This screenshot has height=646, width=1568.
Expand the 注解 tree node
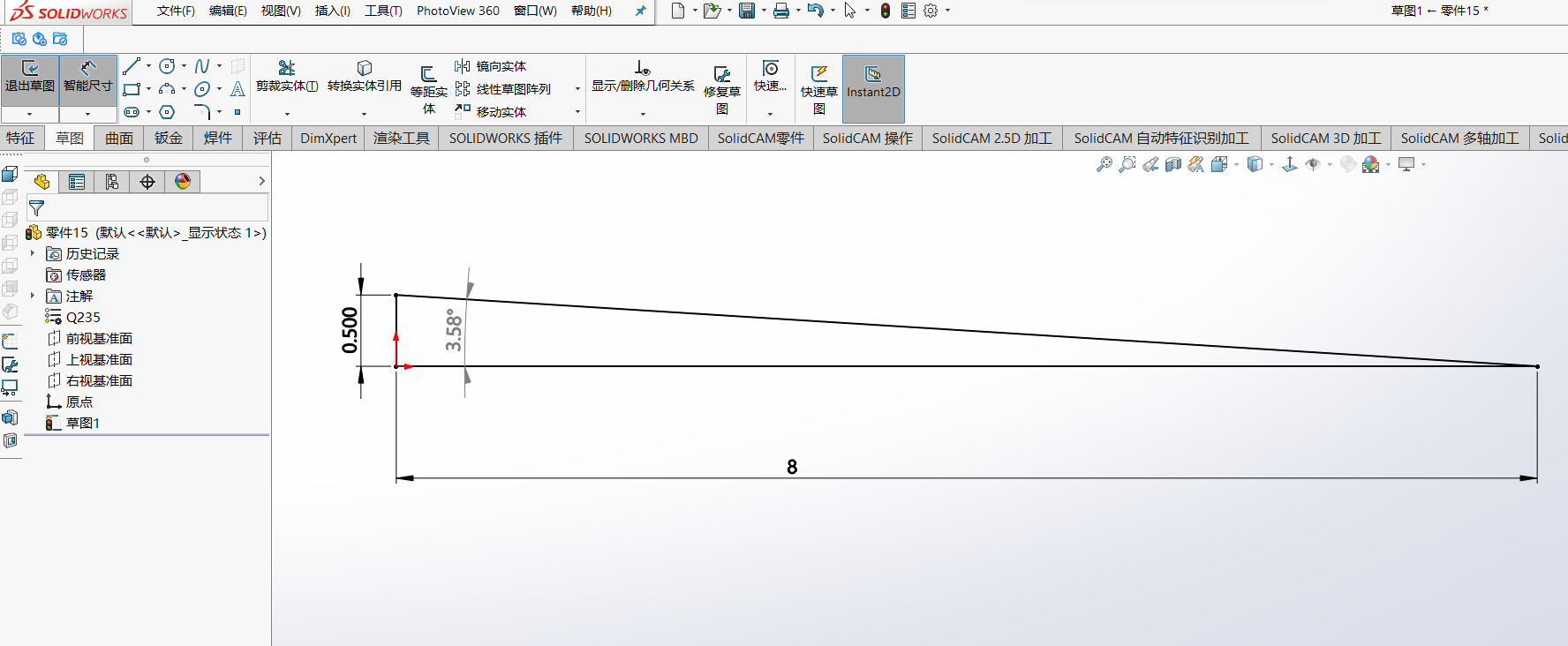[33, 296]
